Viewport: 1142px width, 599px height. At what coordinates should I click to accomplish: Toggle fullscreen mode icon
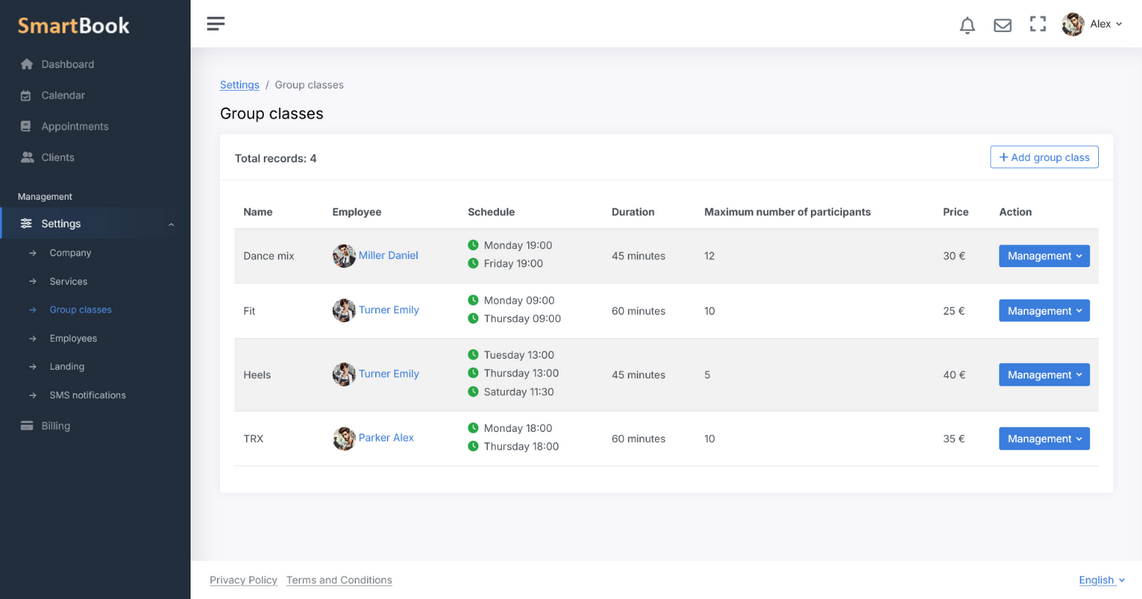(x=1038, y=24)
